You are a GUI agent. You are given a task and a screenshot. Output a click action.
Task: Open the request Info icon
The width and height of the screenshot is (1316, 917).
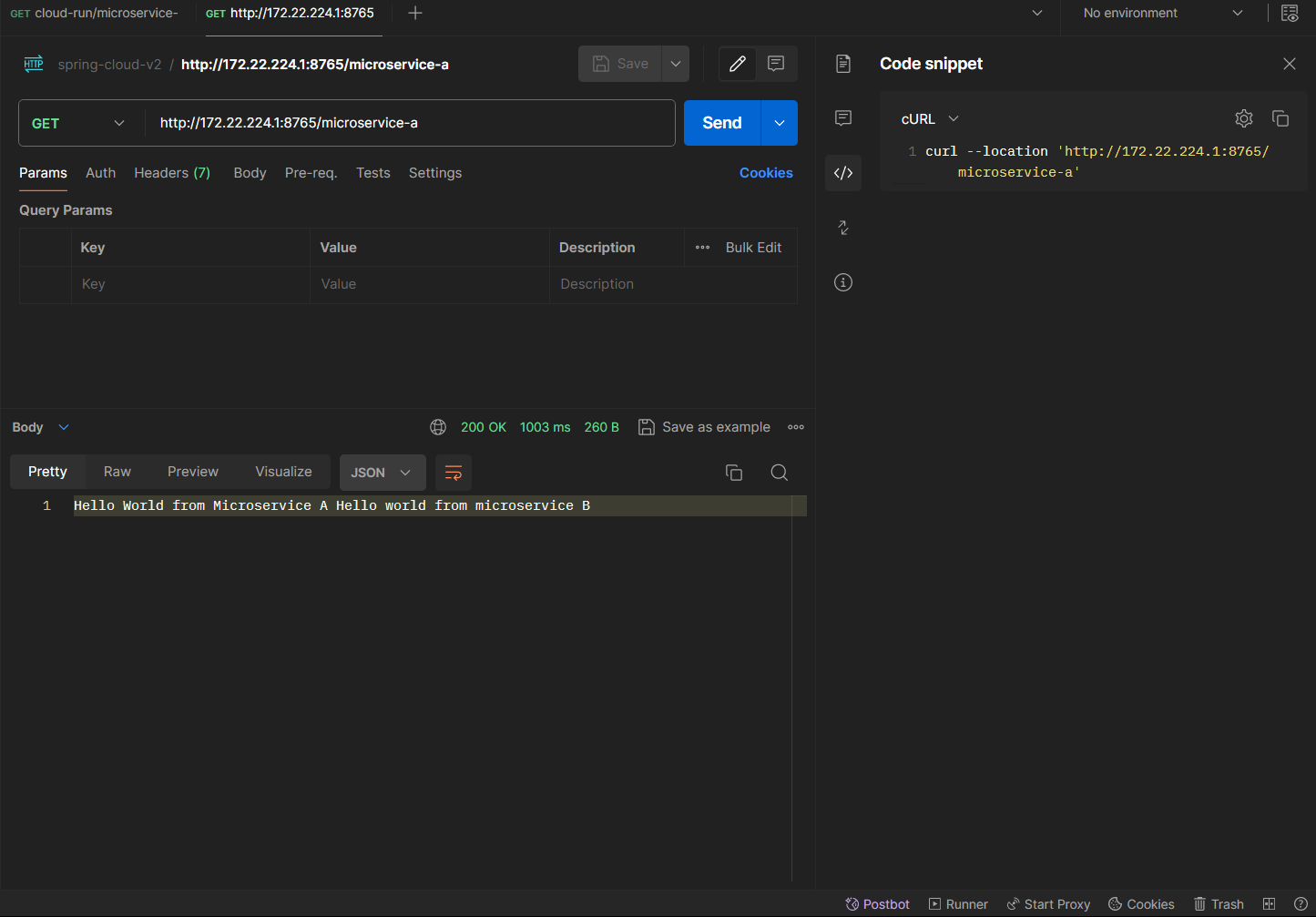pyautogui.click(x=843, y=282)
